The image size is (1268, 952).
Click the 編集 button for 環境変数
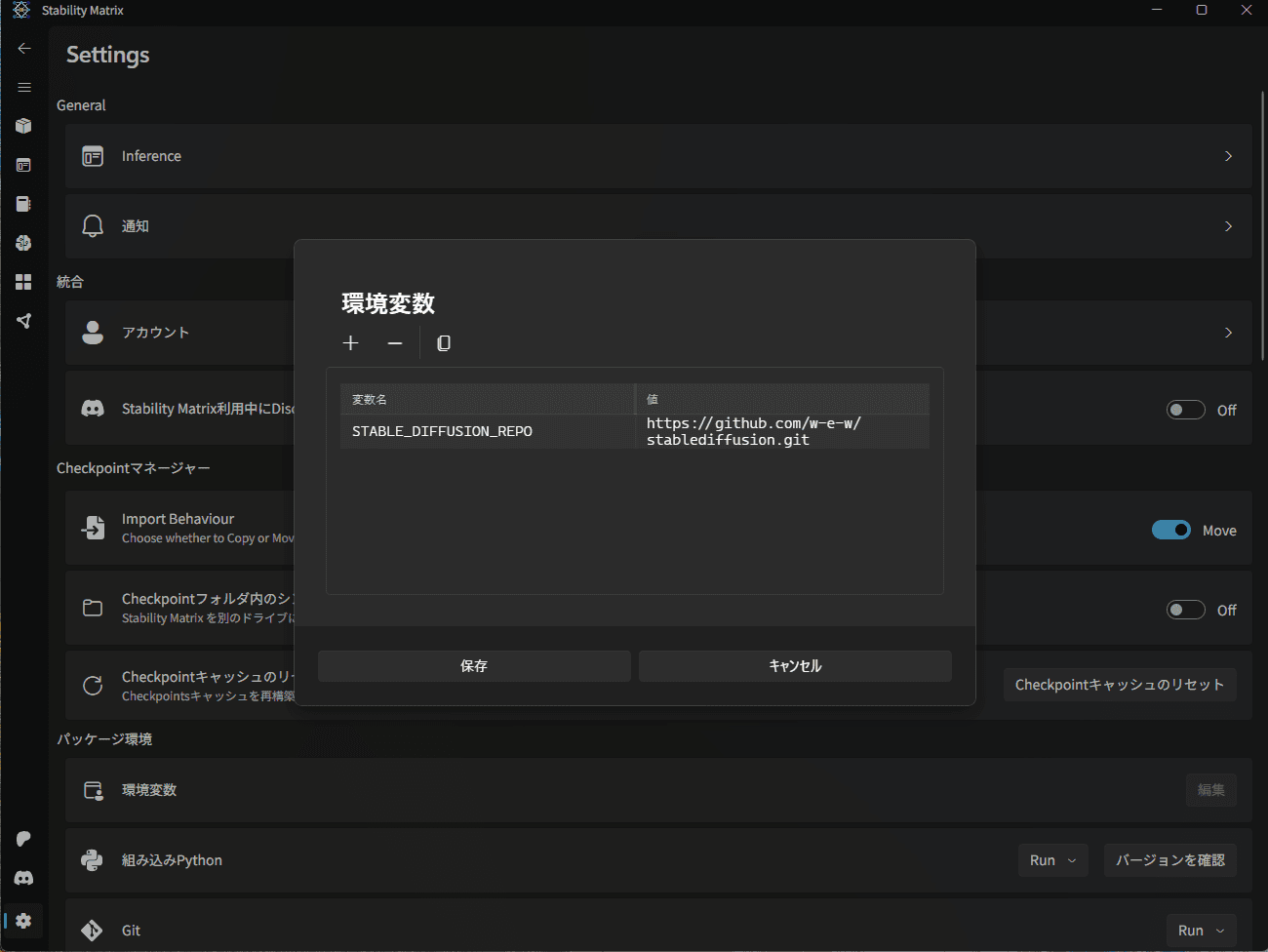click(1211, 790)
